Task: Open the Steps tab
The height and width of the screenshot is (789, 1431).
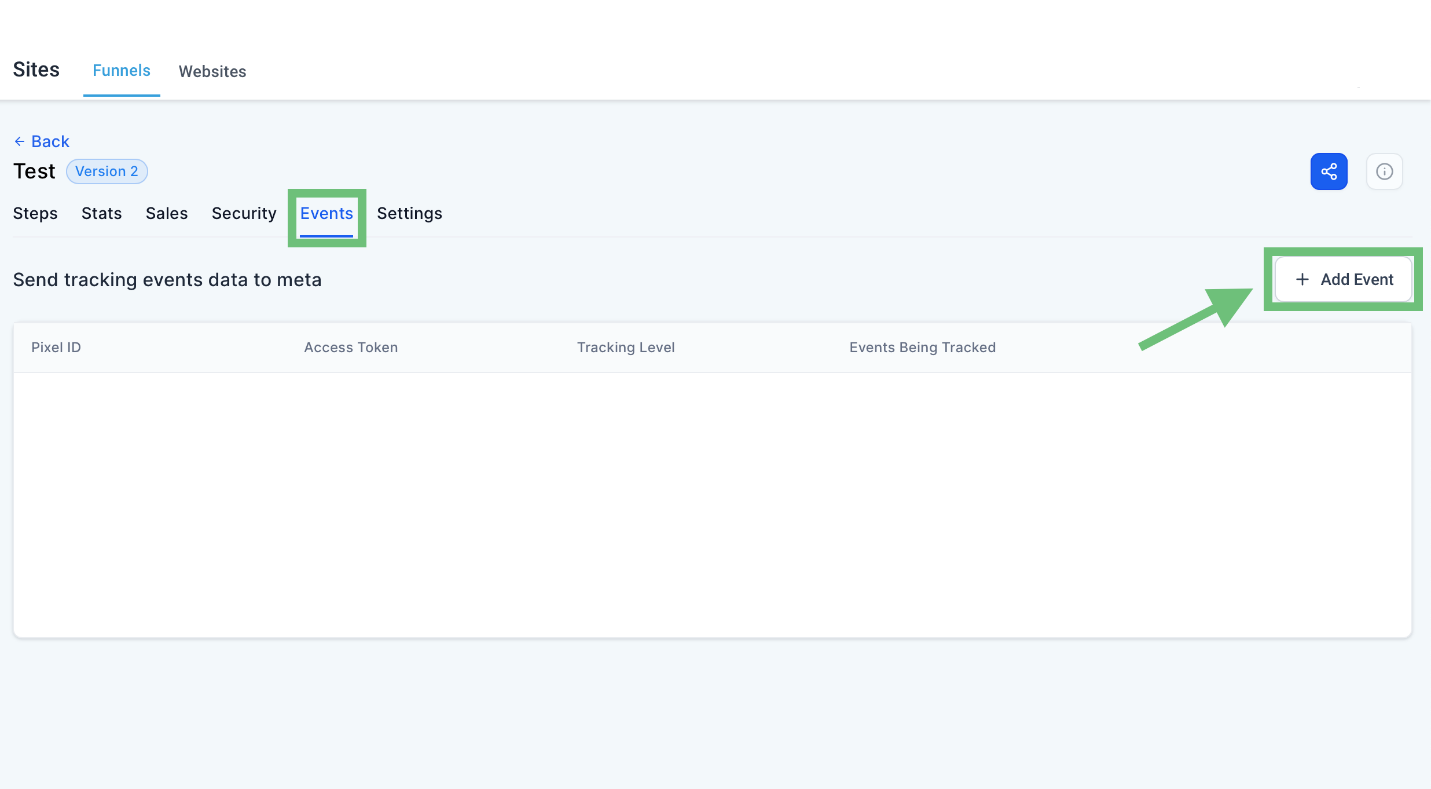Action: click(x=35, y=213)
